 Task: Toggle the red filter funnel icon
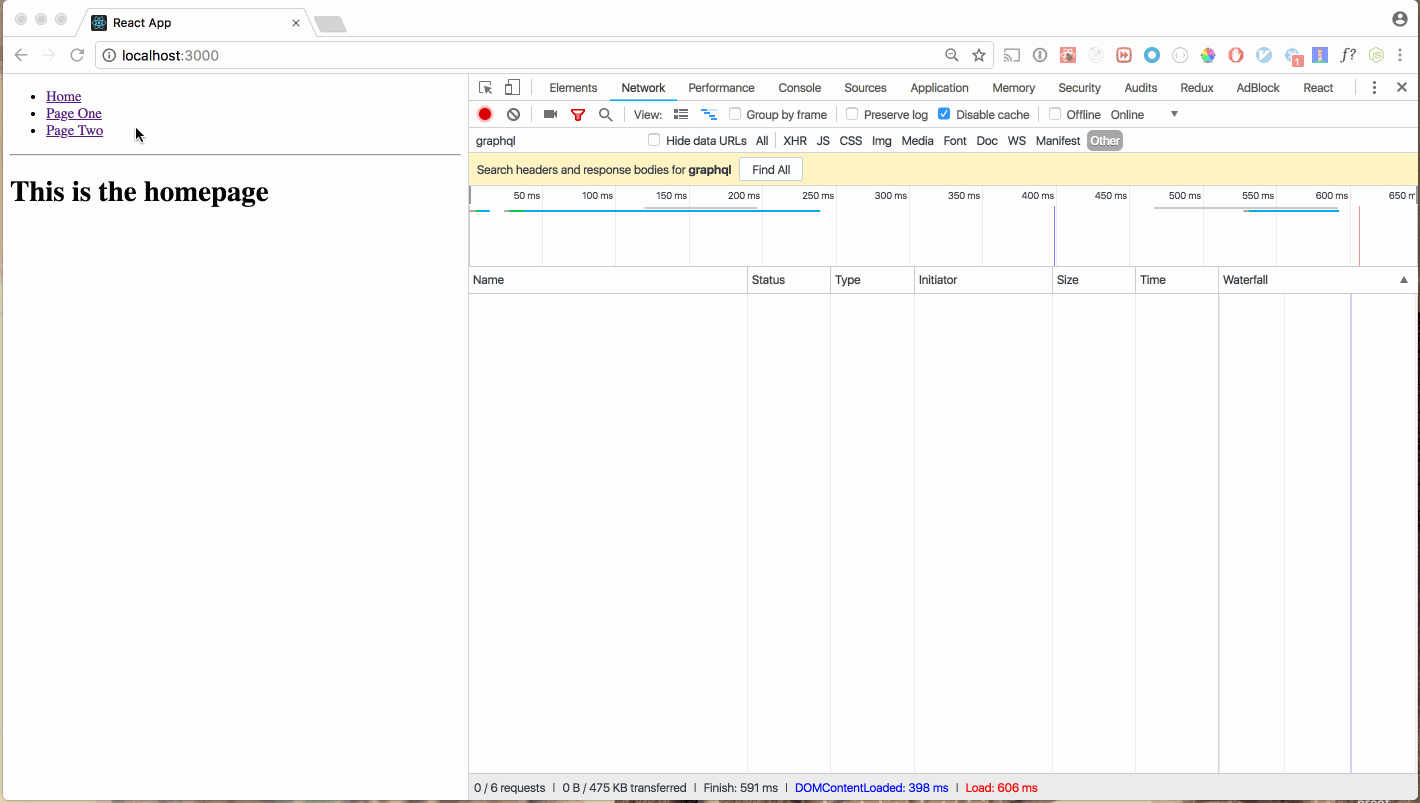click(x=577, y=115)
